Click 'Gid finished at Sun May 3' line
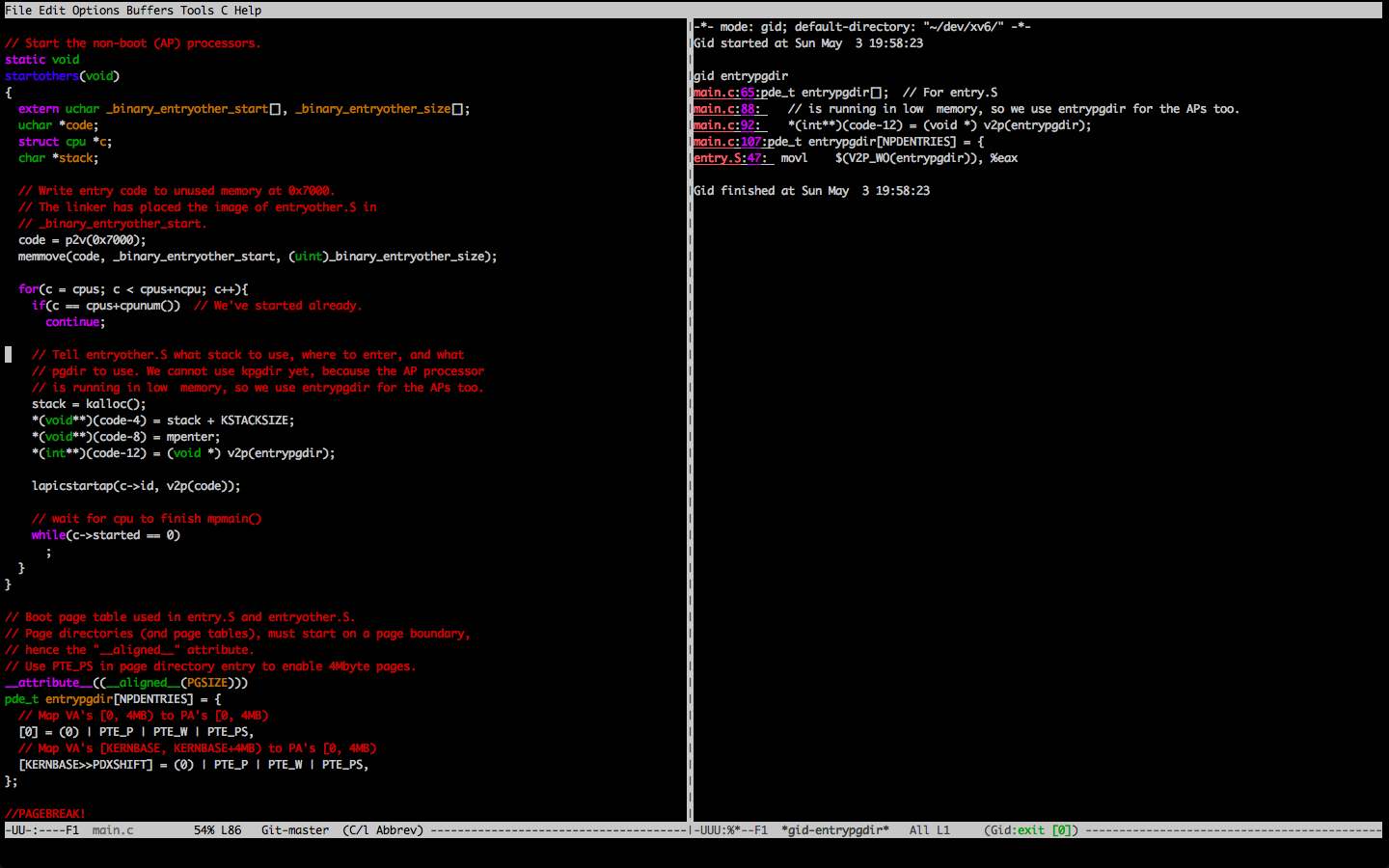 [811, 191]
